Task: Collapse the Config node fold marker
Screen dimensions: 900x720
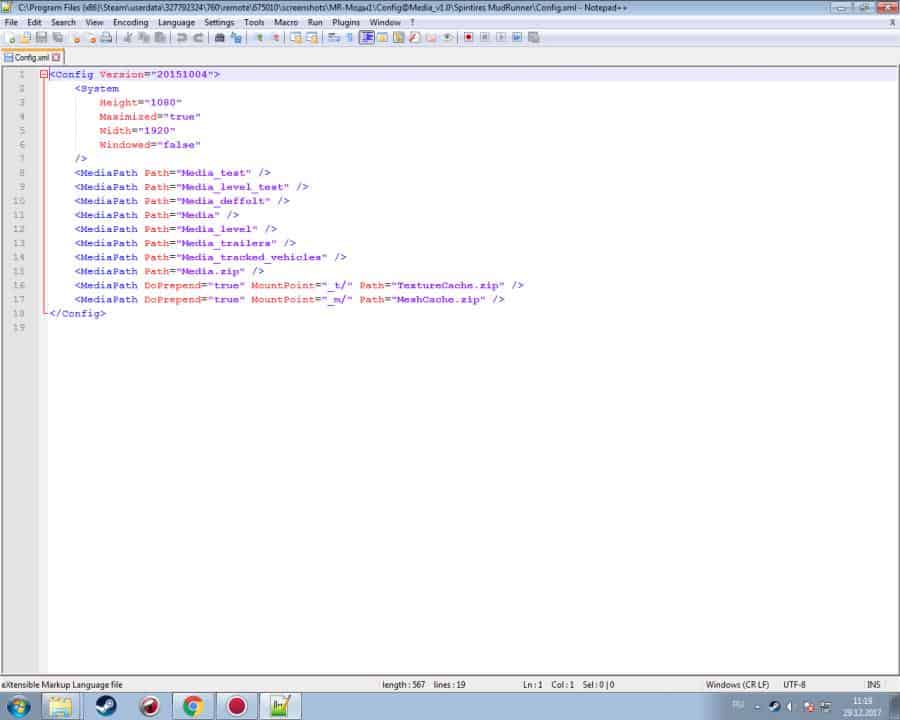Action: click(x=44, y=75)
